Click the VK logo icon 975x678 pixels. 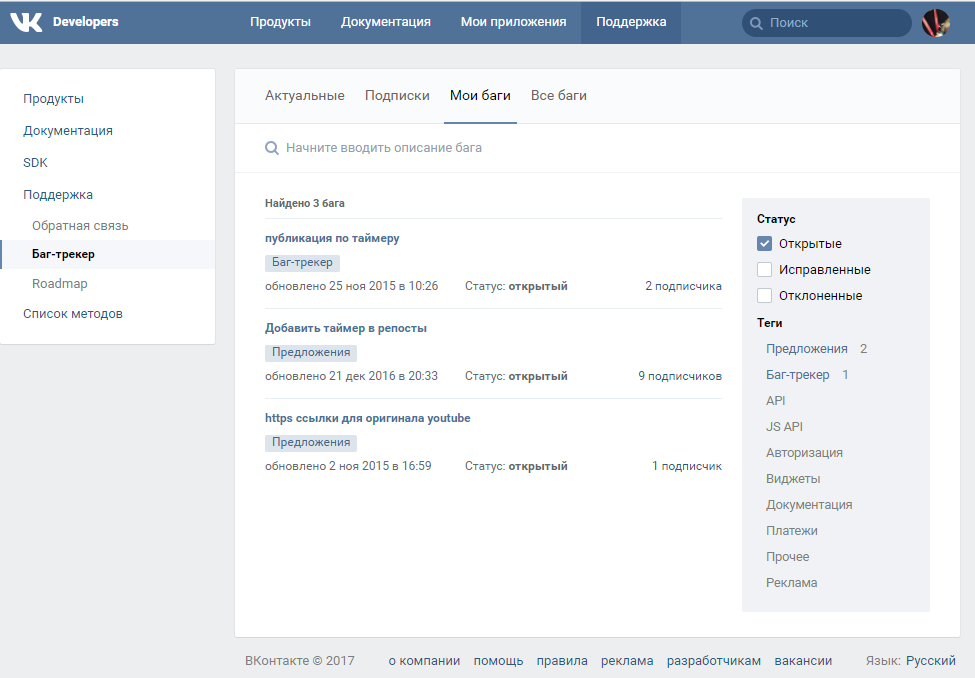(26, 22)
